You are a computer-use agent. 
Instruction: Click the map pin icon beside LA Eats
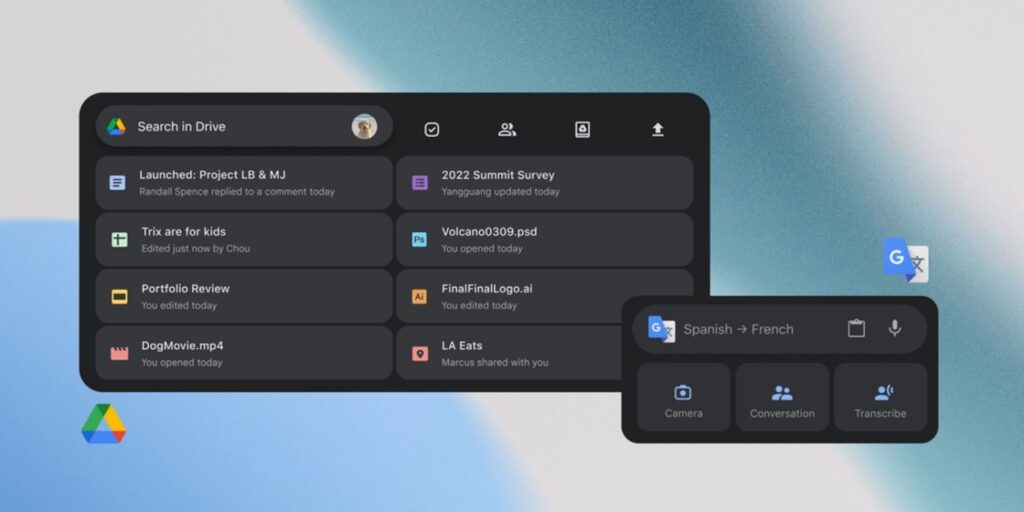pyautogui.click(x=420, y=353)
